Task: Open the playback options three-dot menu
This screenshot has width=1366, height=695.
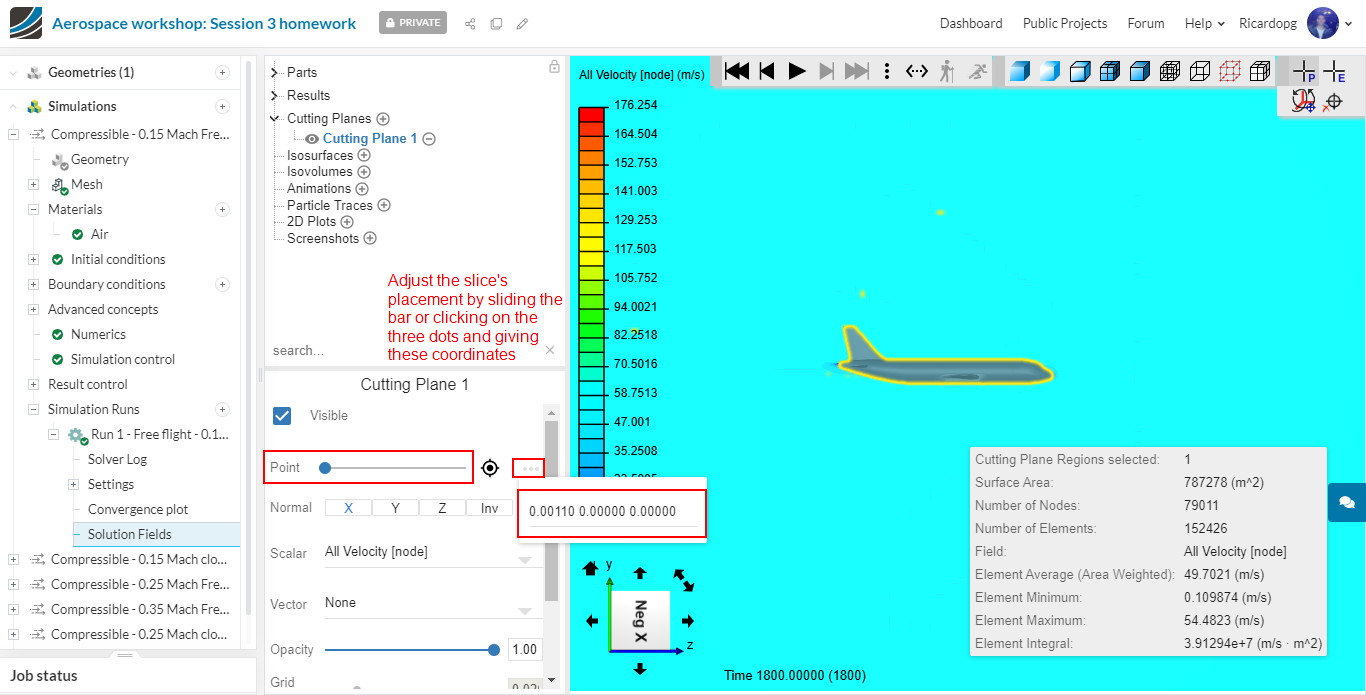Action: click(x=887, y=71)
